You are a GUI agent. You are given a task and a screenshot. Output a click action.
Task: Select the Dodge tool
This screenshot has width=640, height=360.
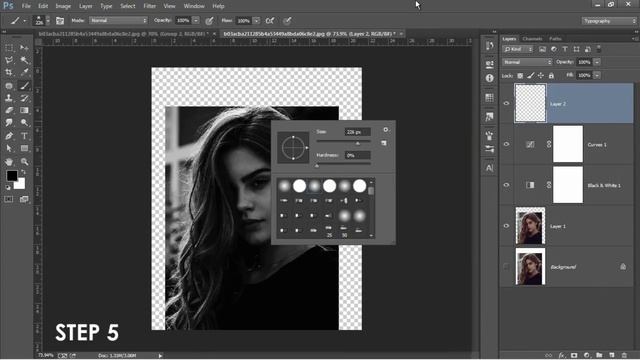pyautogui.click(x=24, y=122)
